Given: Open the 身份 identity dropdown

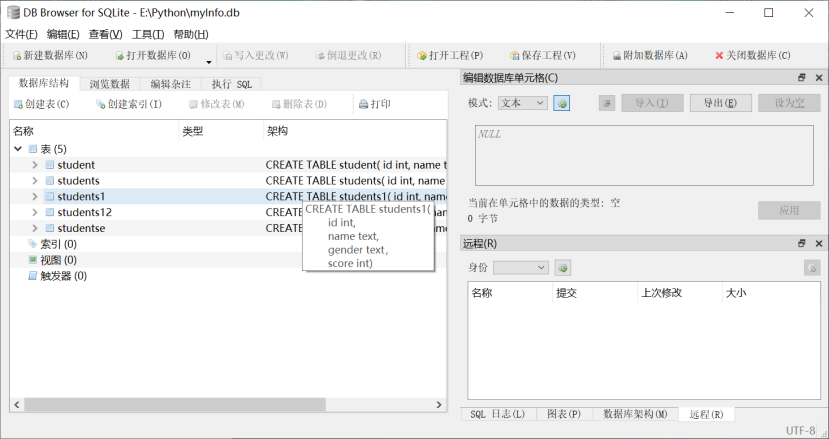Looking at the screenshot, I should pyautogui.click(x=521, y=268).
